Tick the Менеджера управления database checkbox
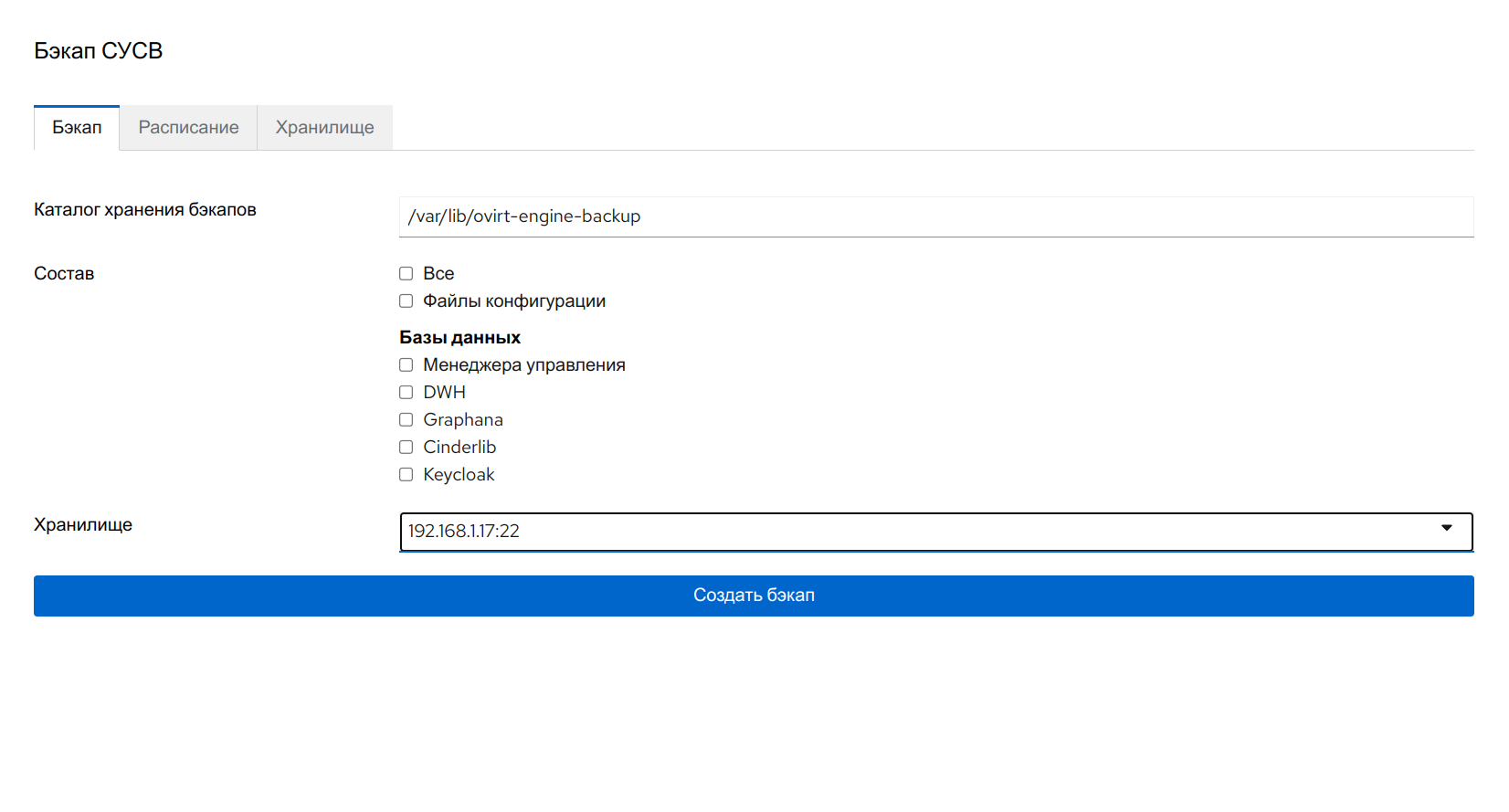Screen dimensions: 1509x812 point(406,365)
